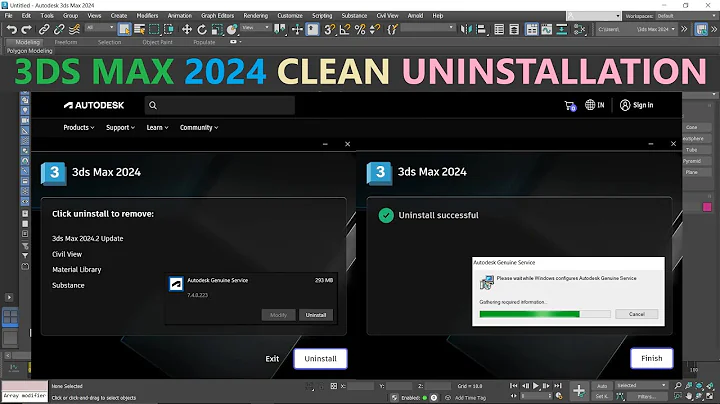The image size is (720, 404).
Task: Click the Redo arrow icon
Action: [27, 29]
